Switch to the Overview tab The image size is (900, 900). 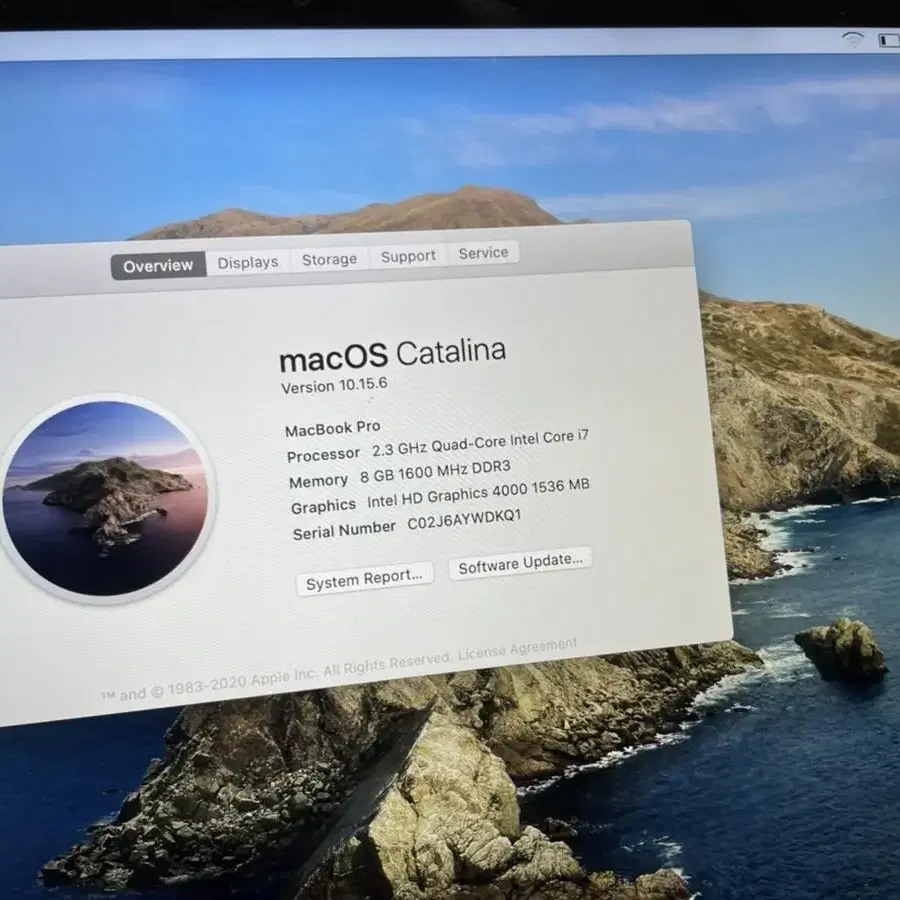pos(158,266)
